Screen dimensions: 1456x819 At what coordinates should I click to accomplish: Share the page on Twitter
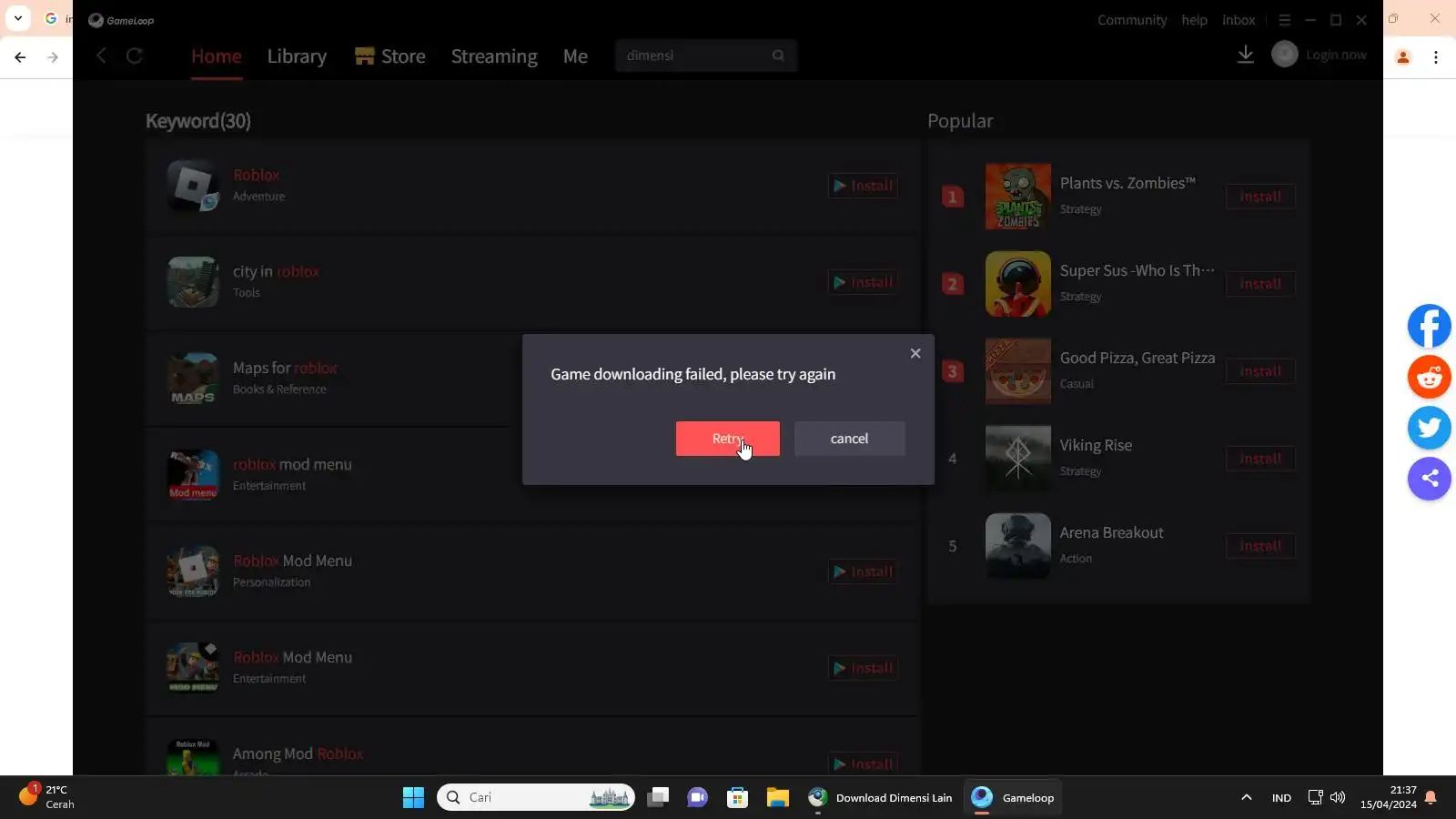[x=1430, y=428]
